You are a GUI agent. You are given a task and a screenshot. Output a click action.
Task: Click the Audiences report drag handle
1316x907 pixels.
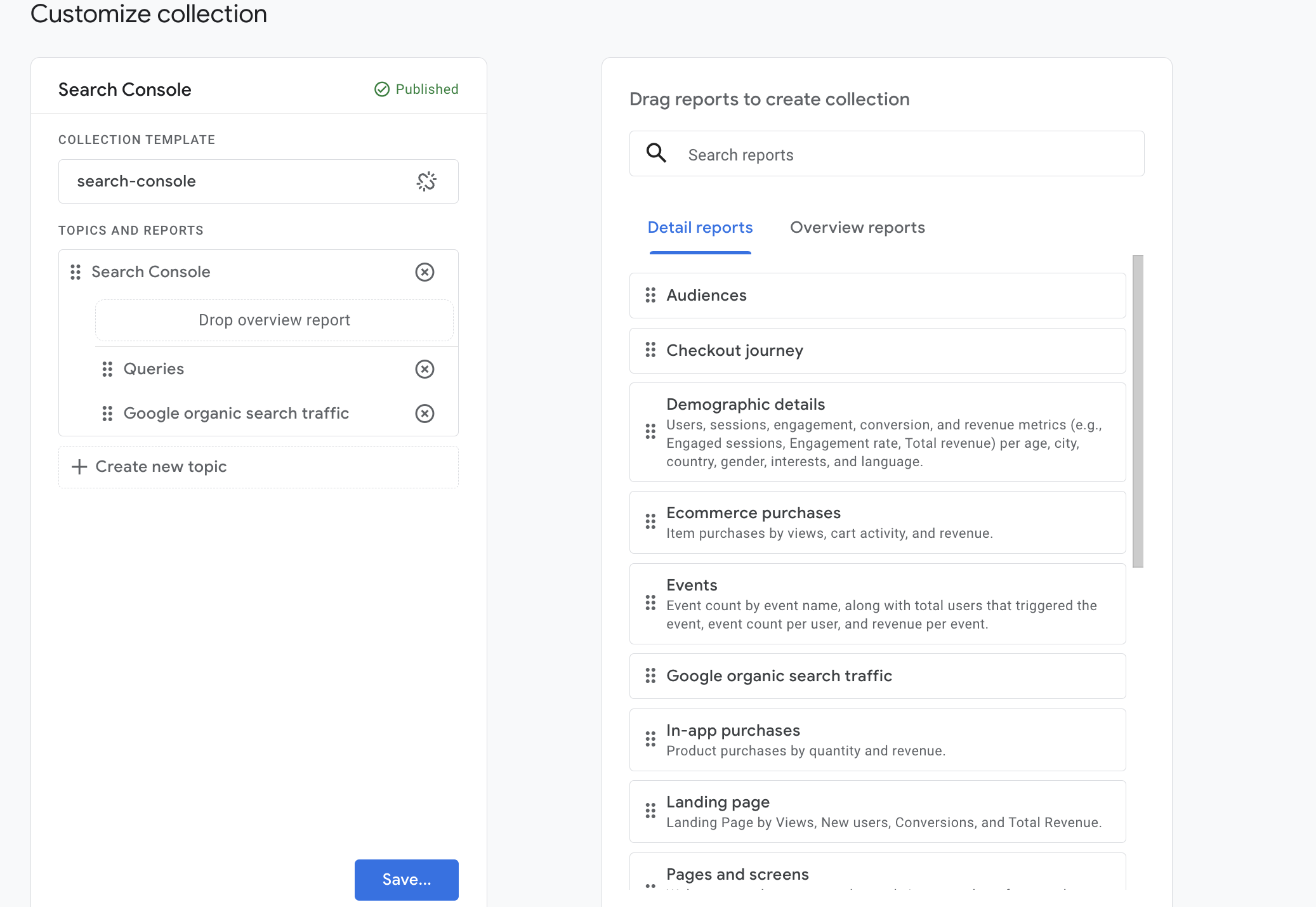[650, 295]
